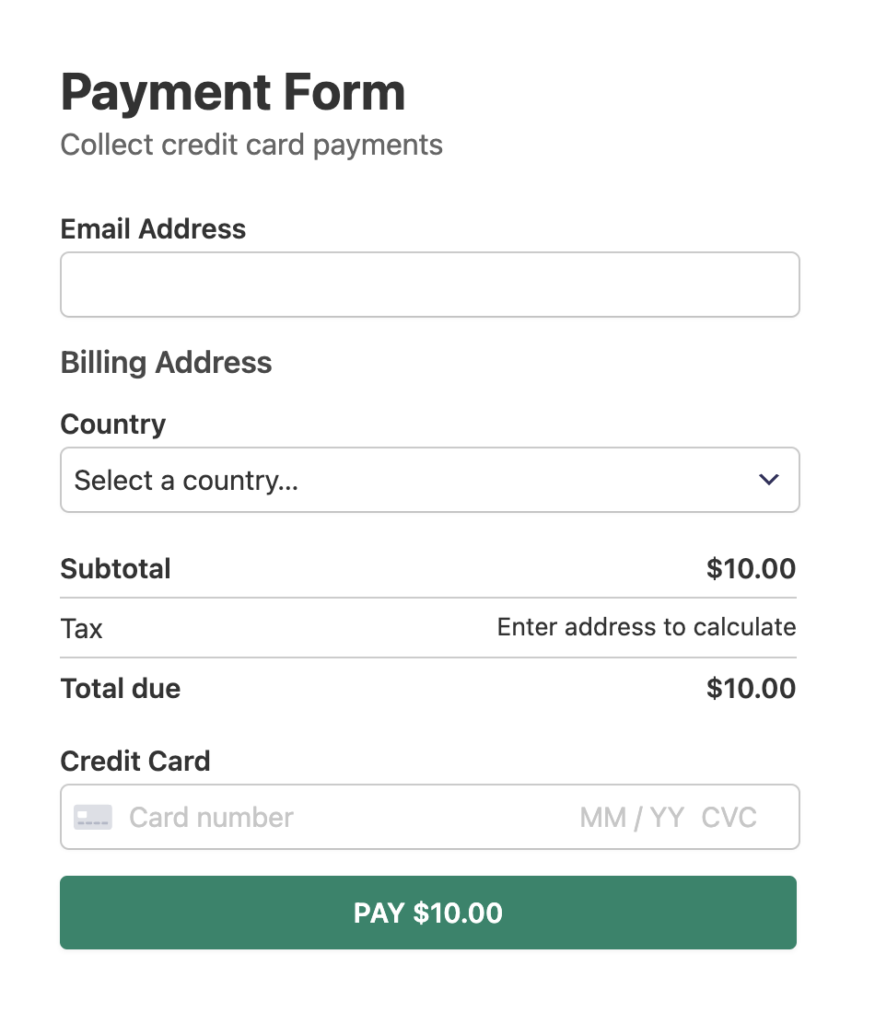
Task: Click the Subtotal row showing $10.00
Action: [x=430, y=568]
